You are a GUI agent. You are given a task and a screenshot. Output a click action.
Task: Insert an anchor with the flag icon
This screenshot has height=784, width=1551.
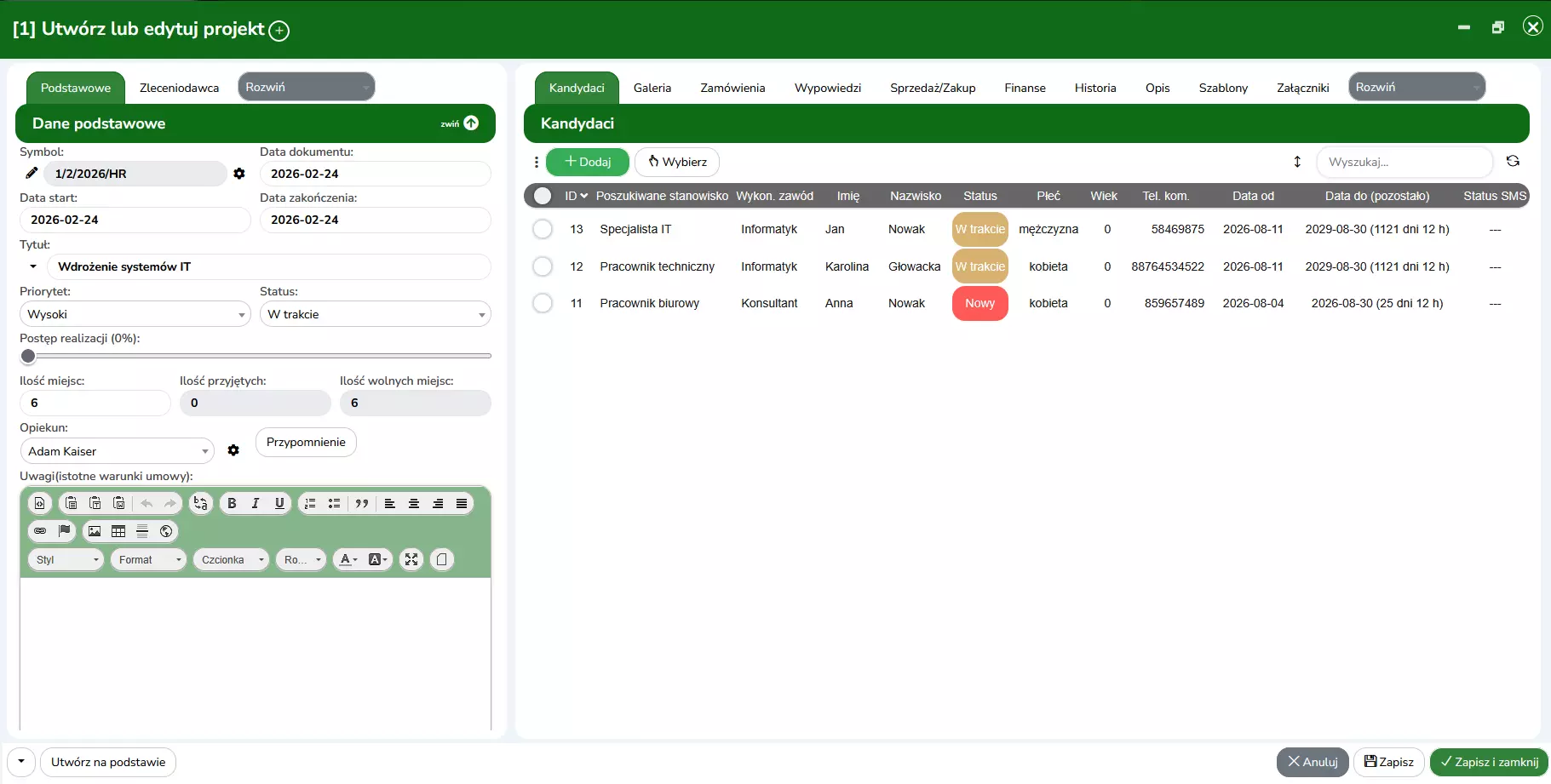point(64,531)
